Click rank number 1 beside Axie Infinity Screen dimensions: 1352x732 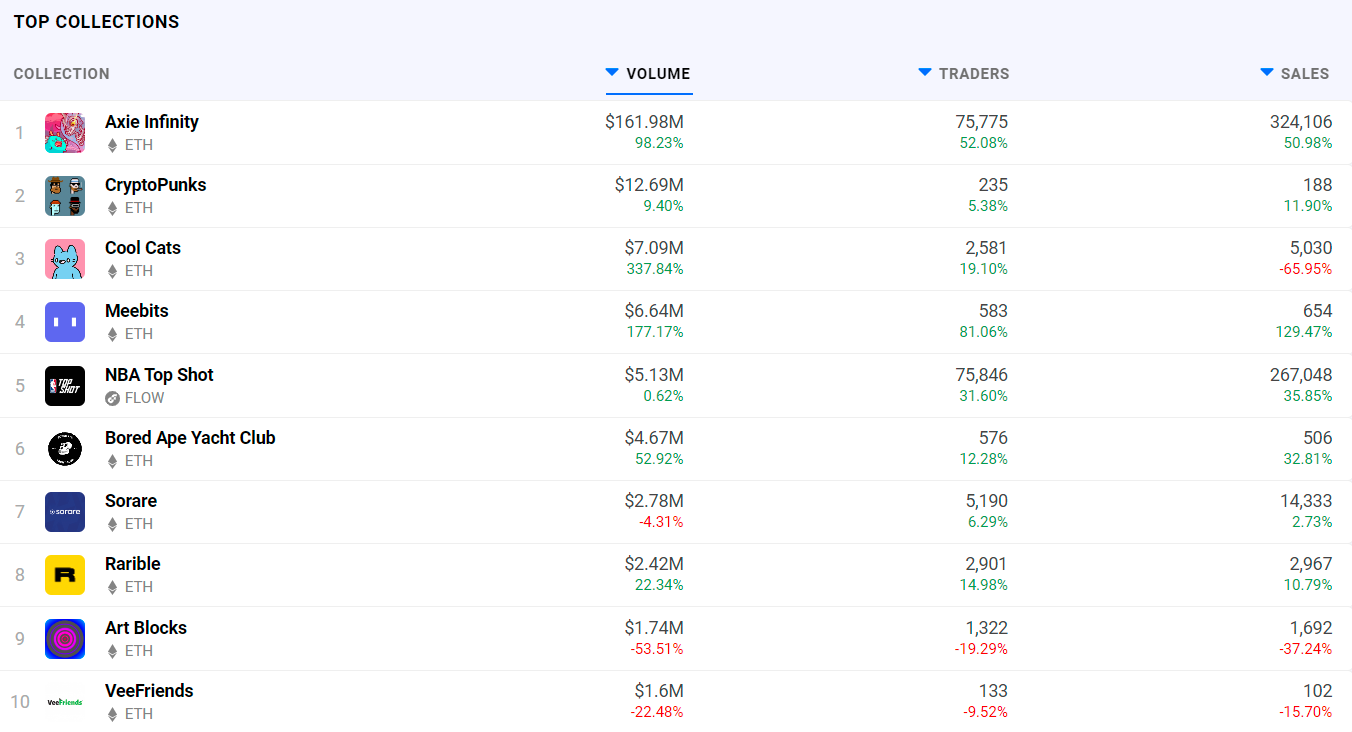pos(19,133)
